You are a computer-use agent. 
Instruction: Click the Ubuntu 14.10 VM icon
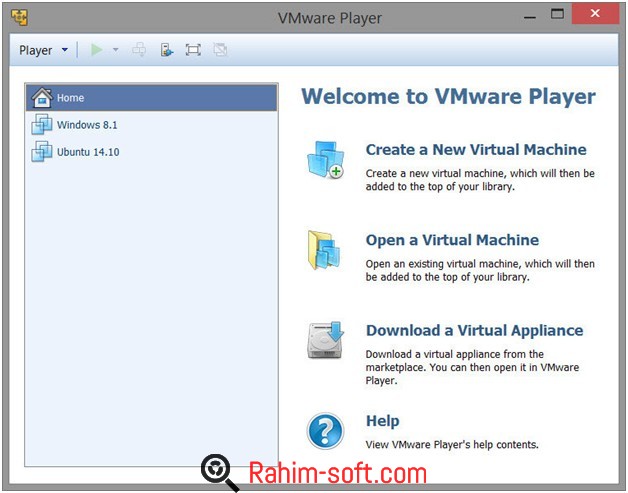(x=42, y=151)
